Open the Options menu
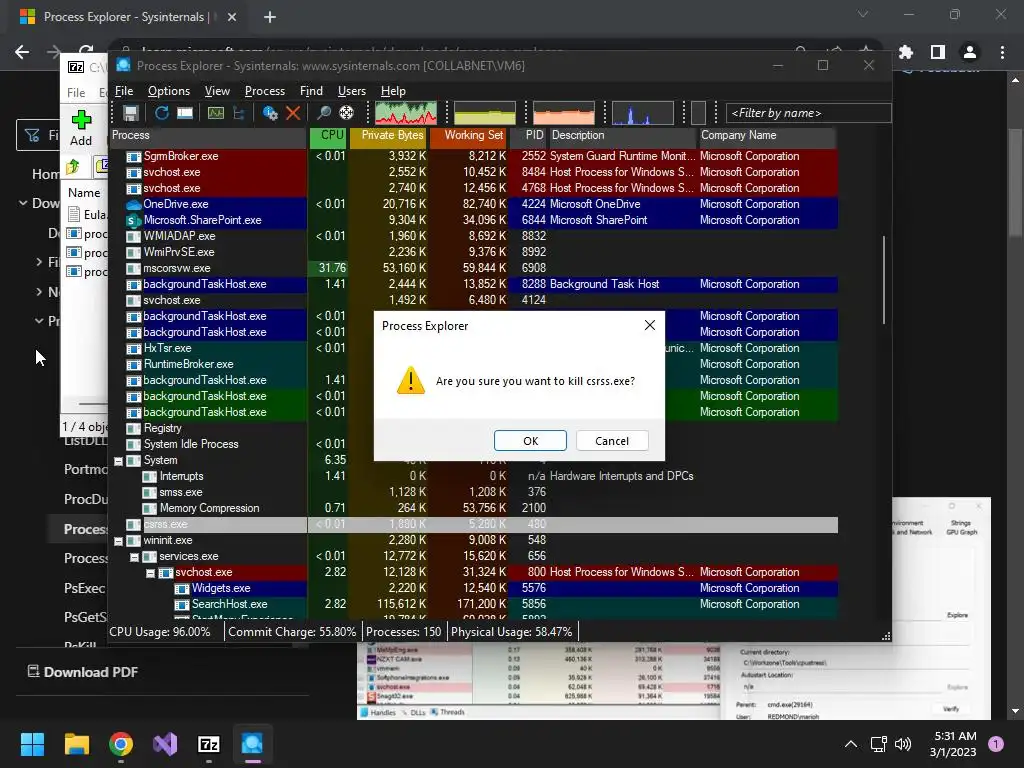The width and height of the screenshot is (1024, 768). click(168, 91)
